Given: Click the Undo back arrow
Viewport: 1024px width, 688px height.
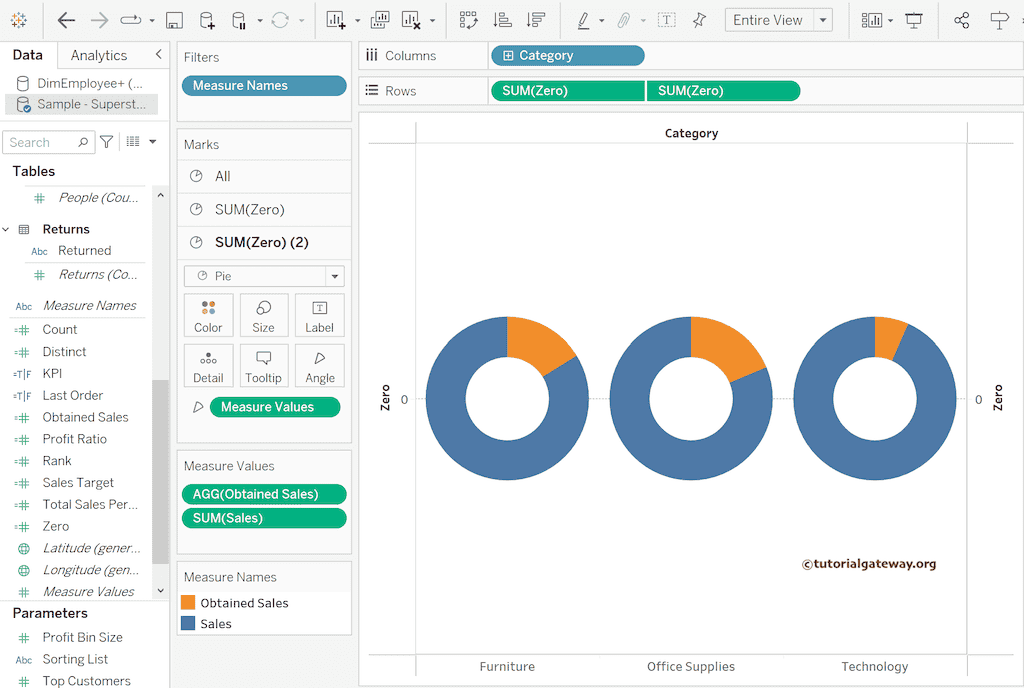Looking at the screenshot, I should coord(66,20).
